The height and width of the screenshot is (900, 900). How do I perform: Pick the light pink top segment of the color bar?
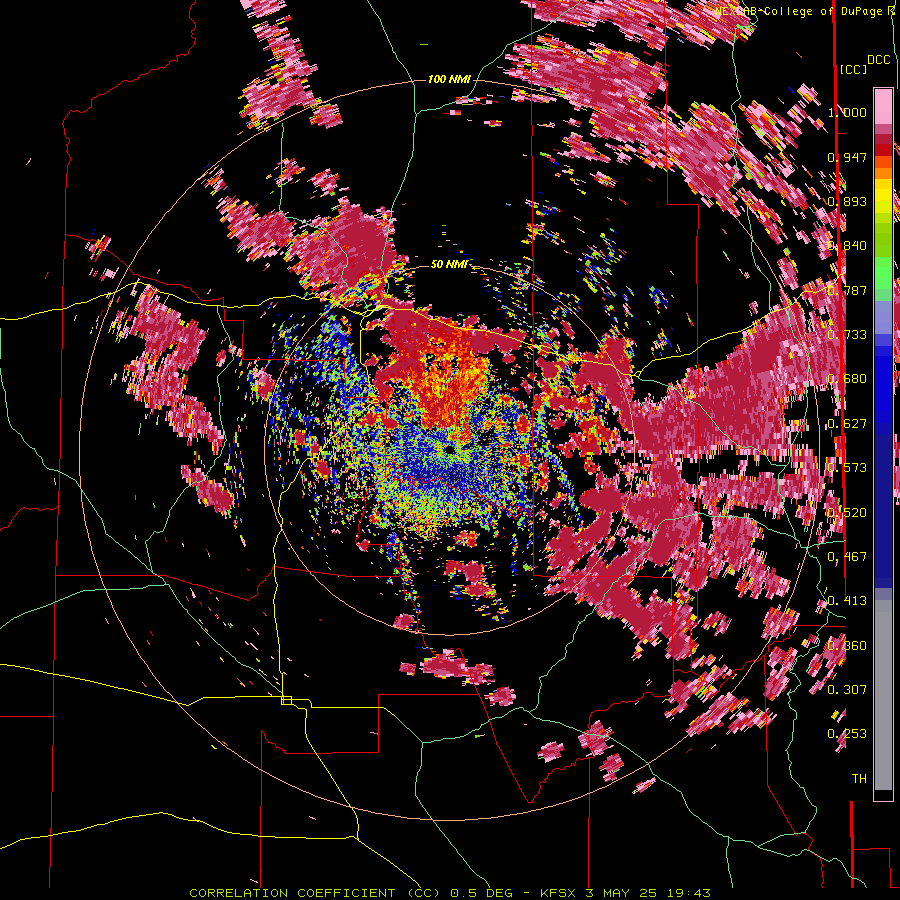883,106
